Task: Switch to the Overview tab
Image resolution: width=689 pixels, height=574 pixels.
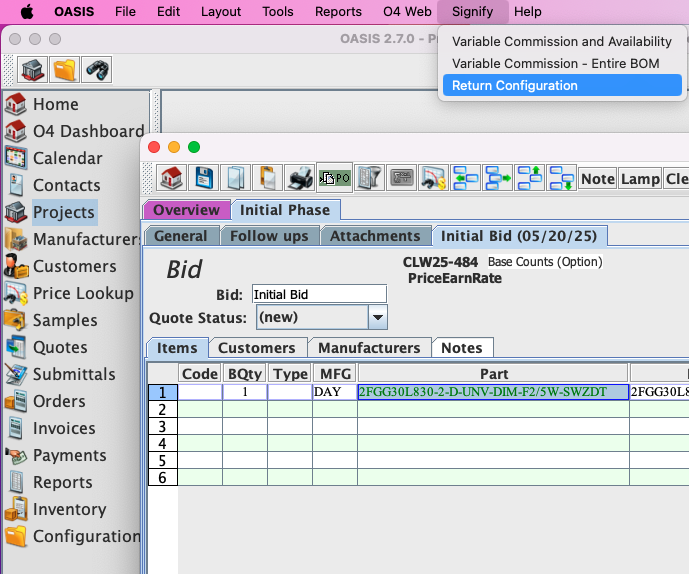Action: click(186, 210)
